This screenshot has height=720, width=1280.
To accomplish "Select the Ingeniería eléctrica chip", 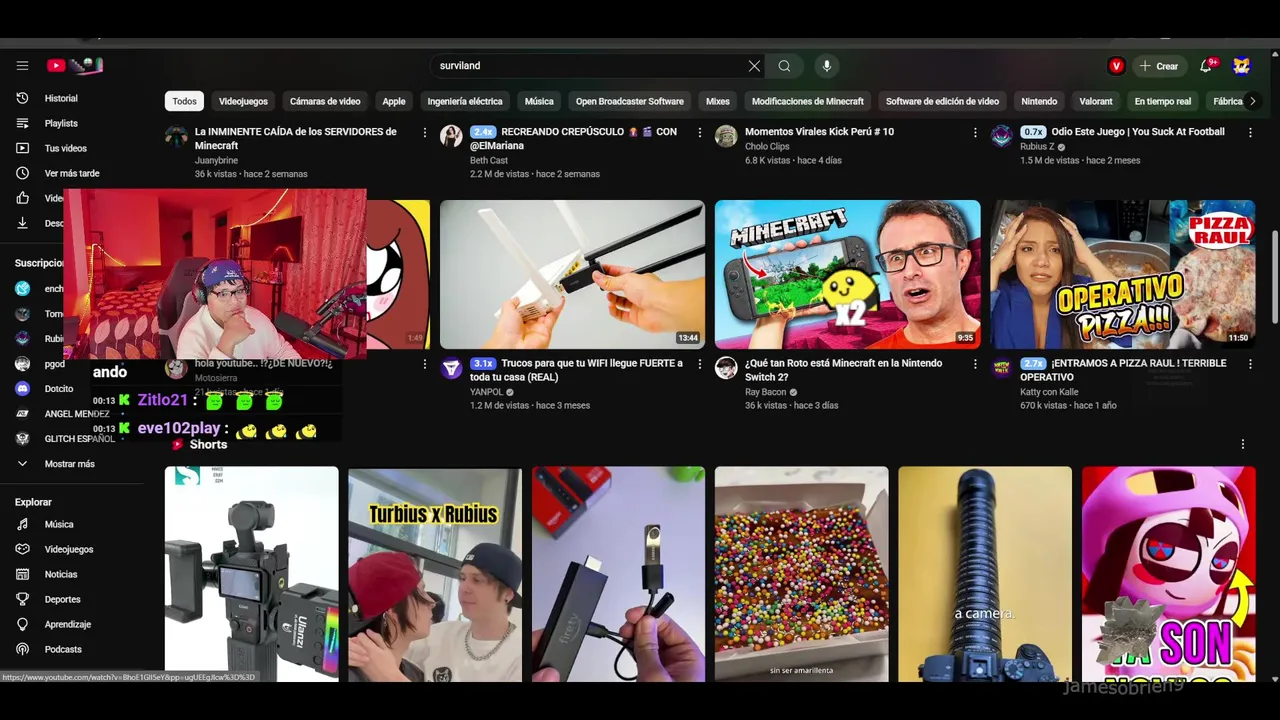I will 465,101.
